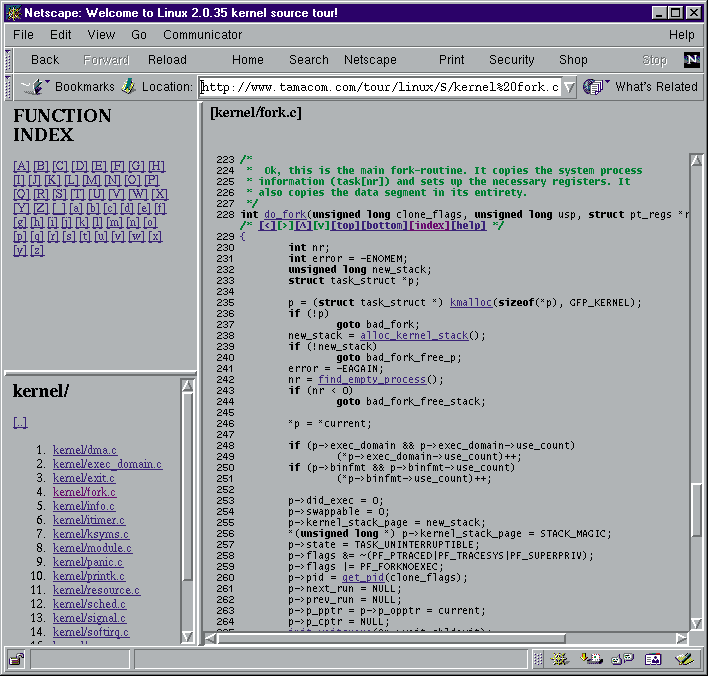
Task: Click the page proxy icon beside Location
Action: pyautogui.click(x=128, y=87)
